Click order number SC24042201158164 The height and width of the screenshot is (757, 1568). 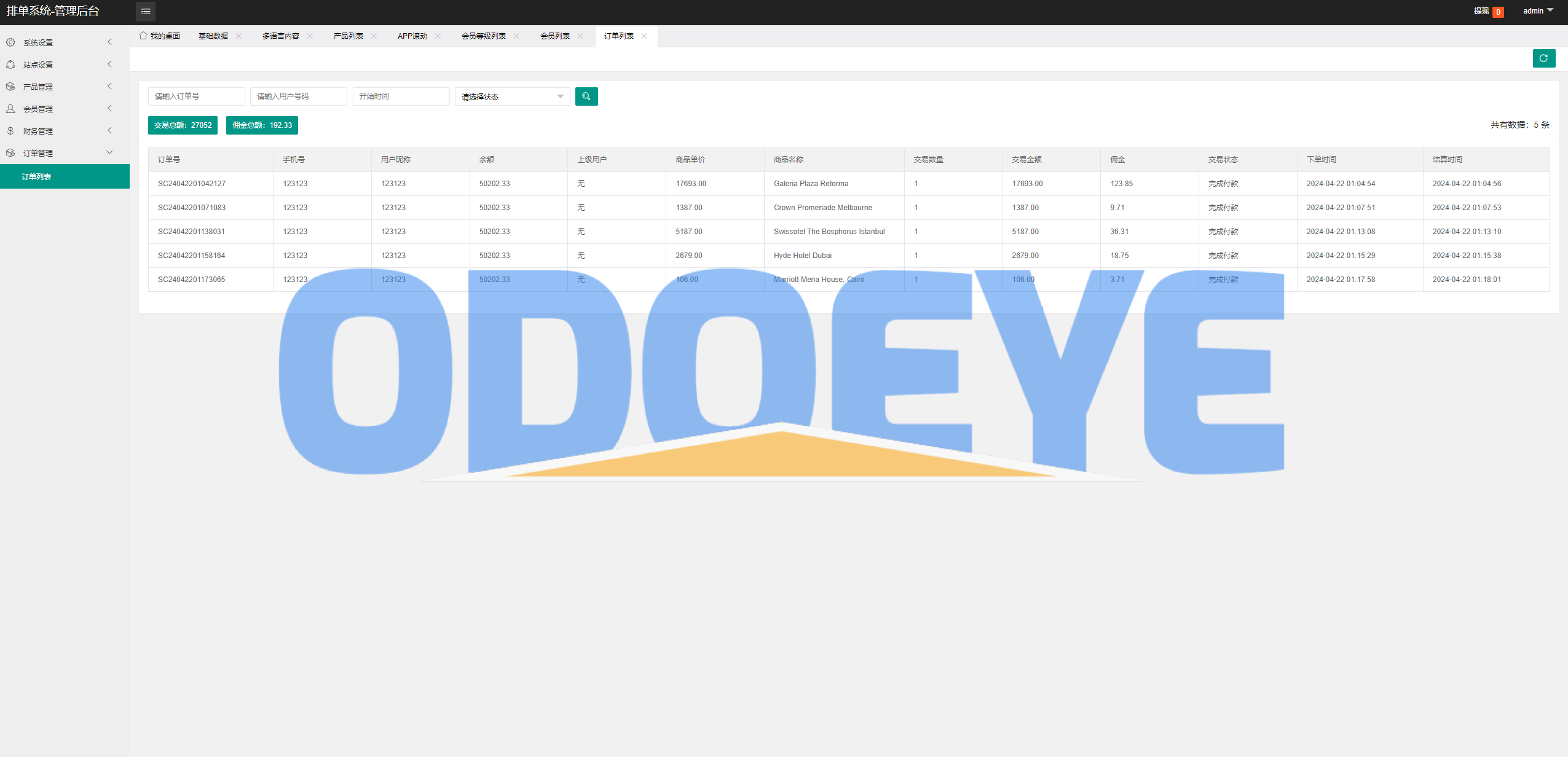[192, 256]
